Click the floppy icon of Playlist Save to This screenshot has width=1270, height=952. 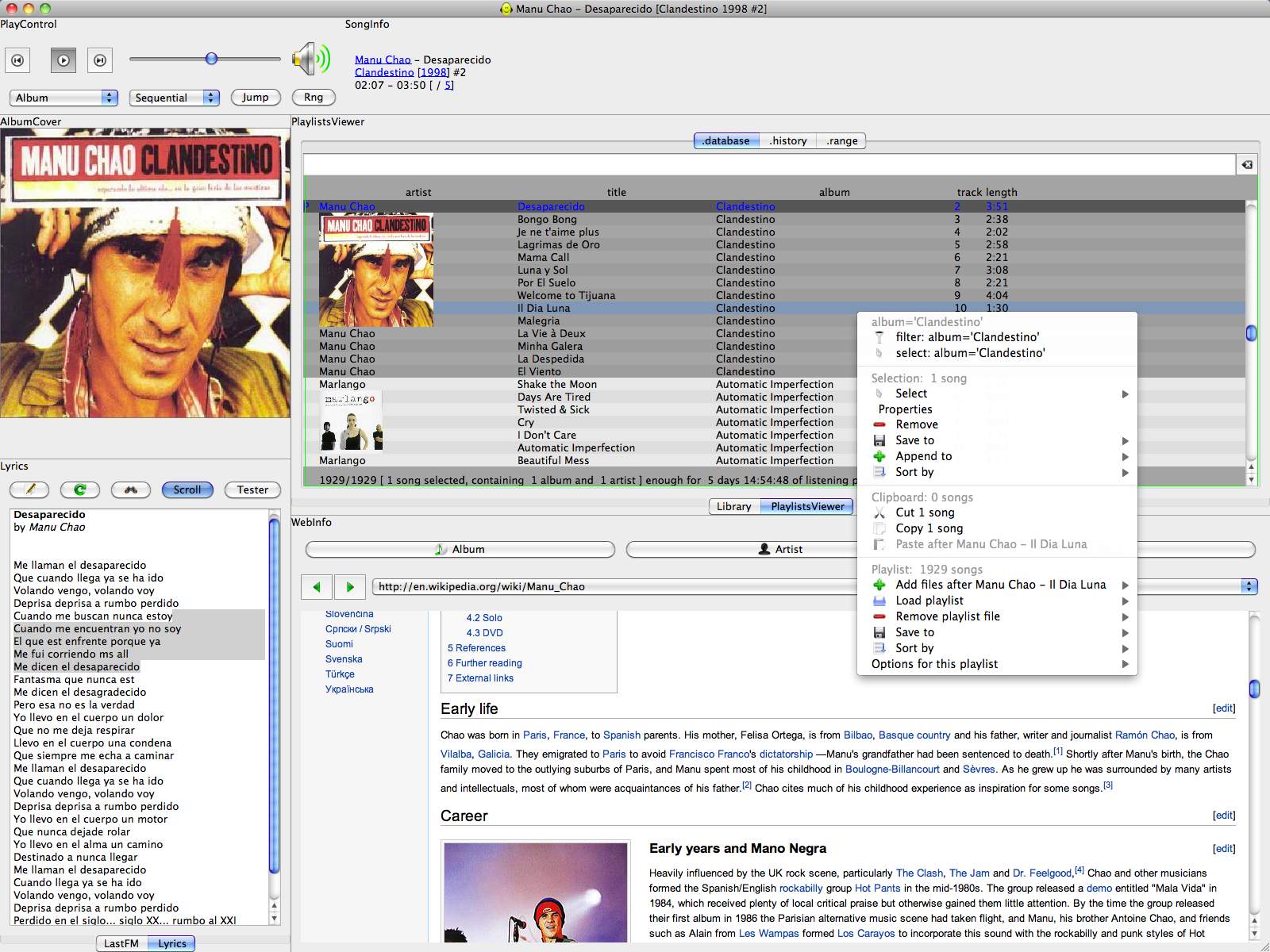[x=879, y=632]
